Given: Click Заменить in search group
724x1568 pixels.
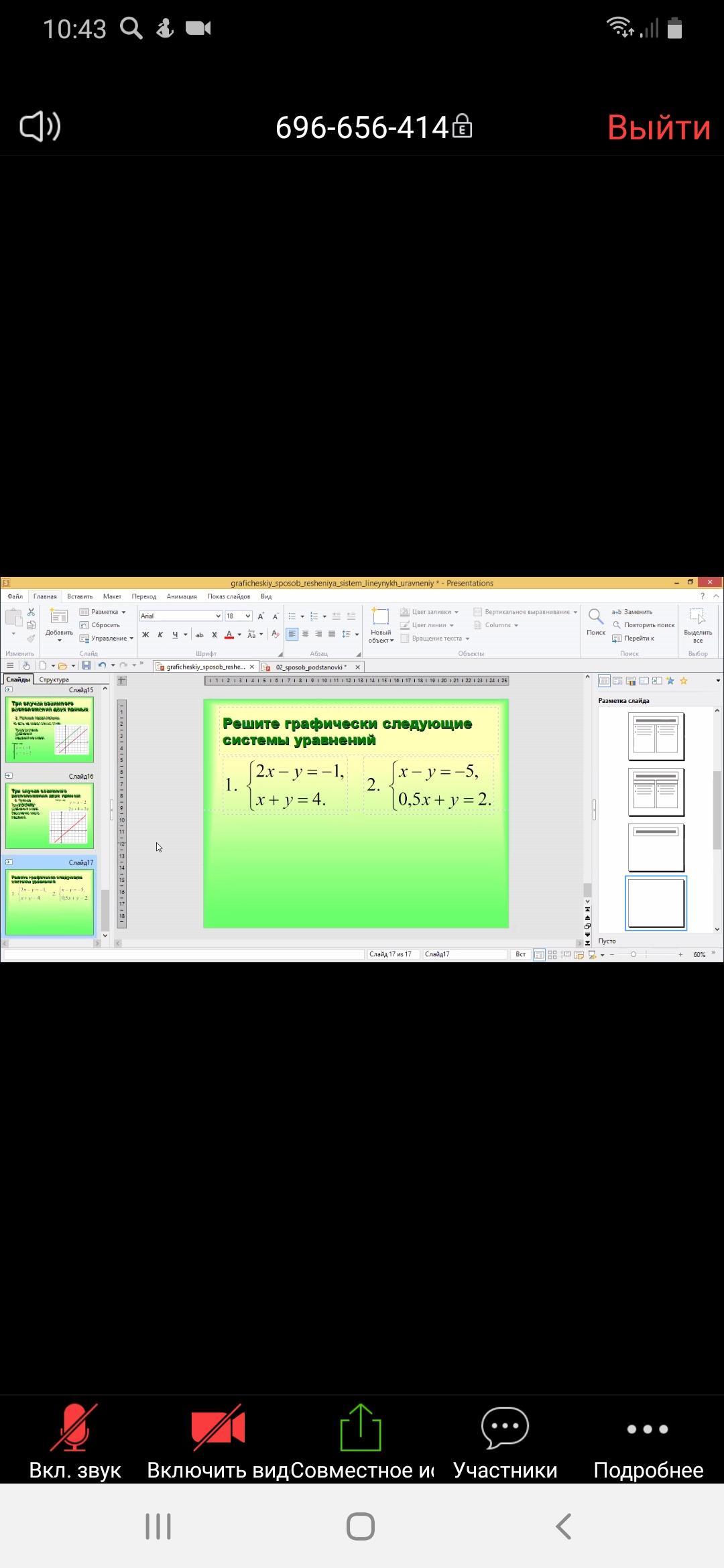Looking at the screenshot, I should coord(632,612).
